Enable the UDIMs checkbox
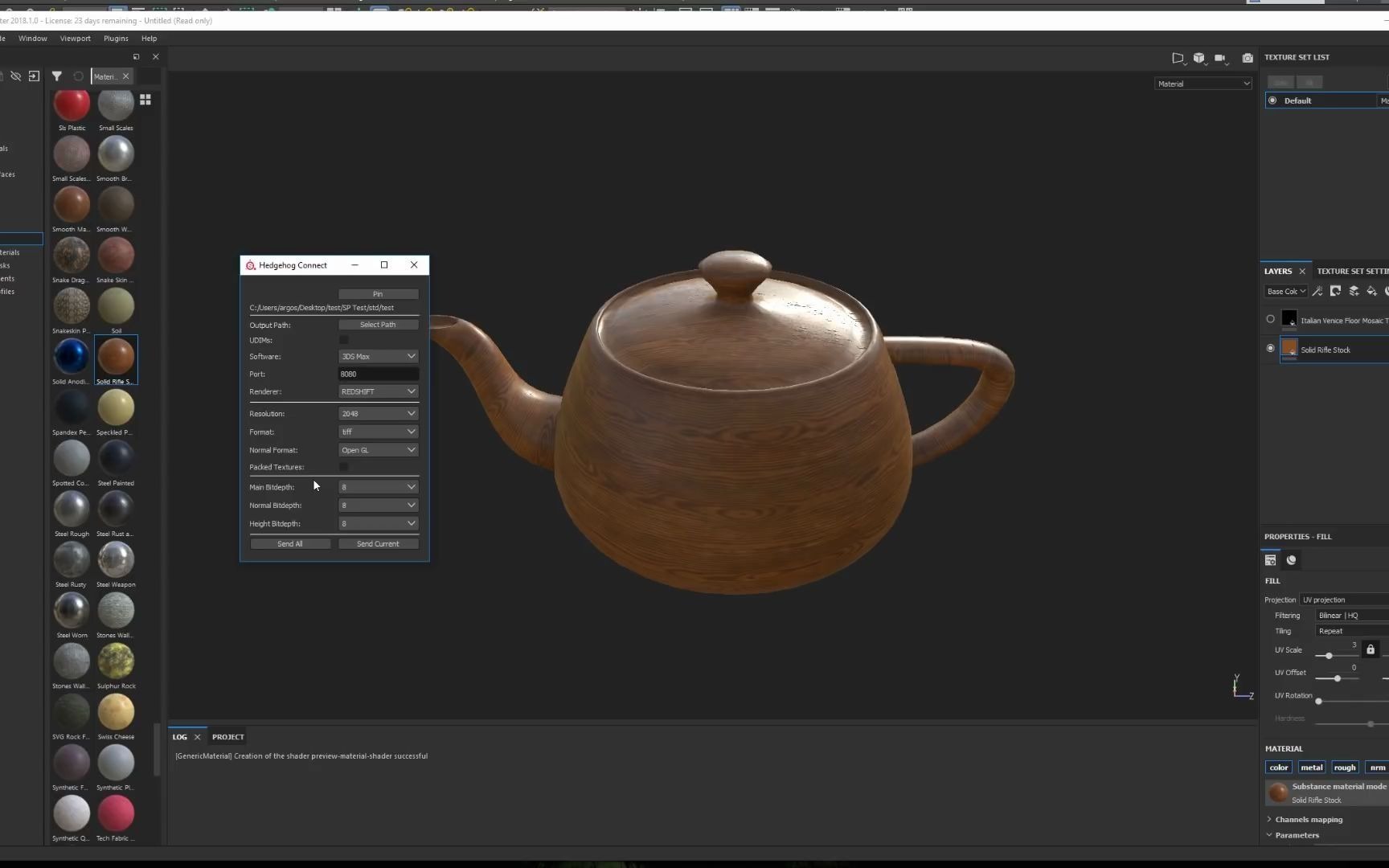The height and width of the screenshot is (868, 1389). tap(344, 340)
